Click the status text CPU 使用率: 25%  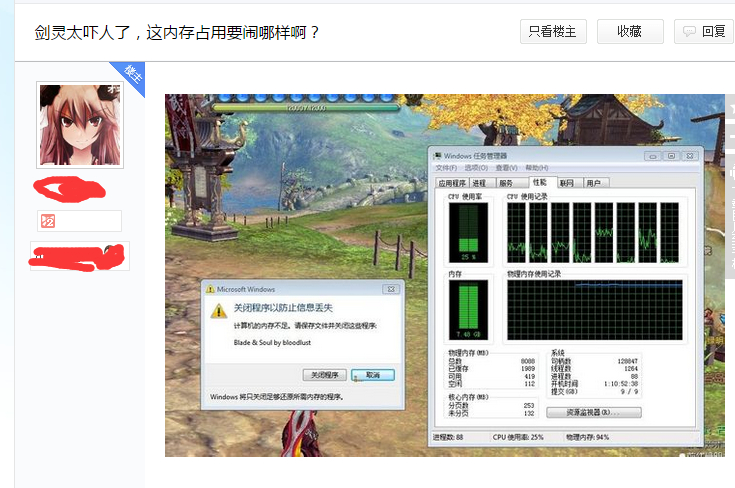518,437
